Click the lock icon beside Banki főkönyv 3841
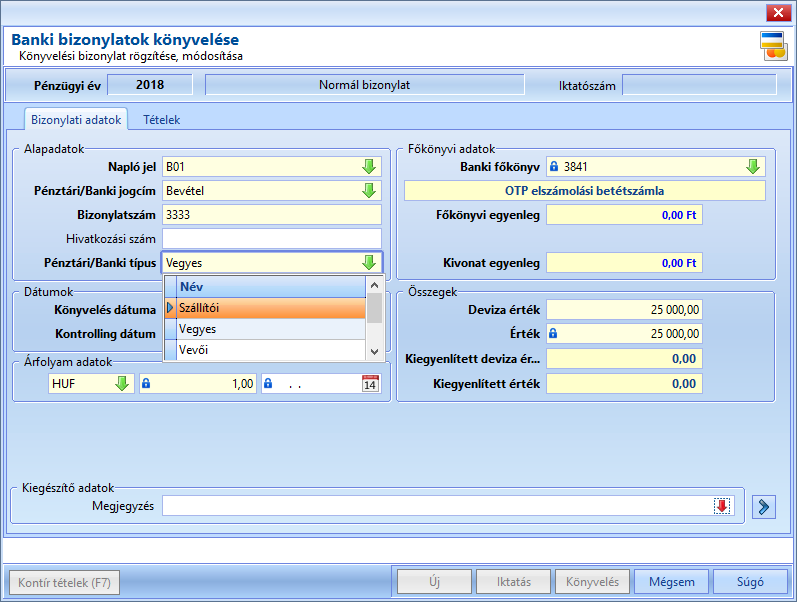Image resolution: width=797 pixels, height=602 pixels. coord(554,166)
